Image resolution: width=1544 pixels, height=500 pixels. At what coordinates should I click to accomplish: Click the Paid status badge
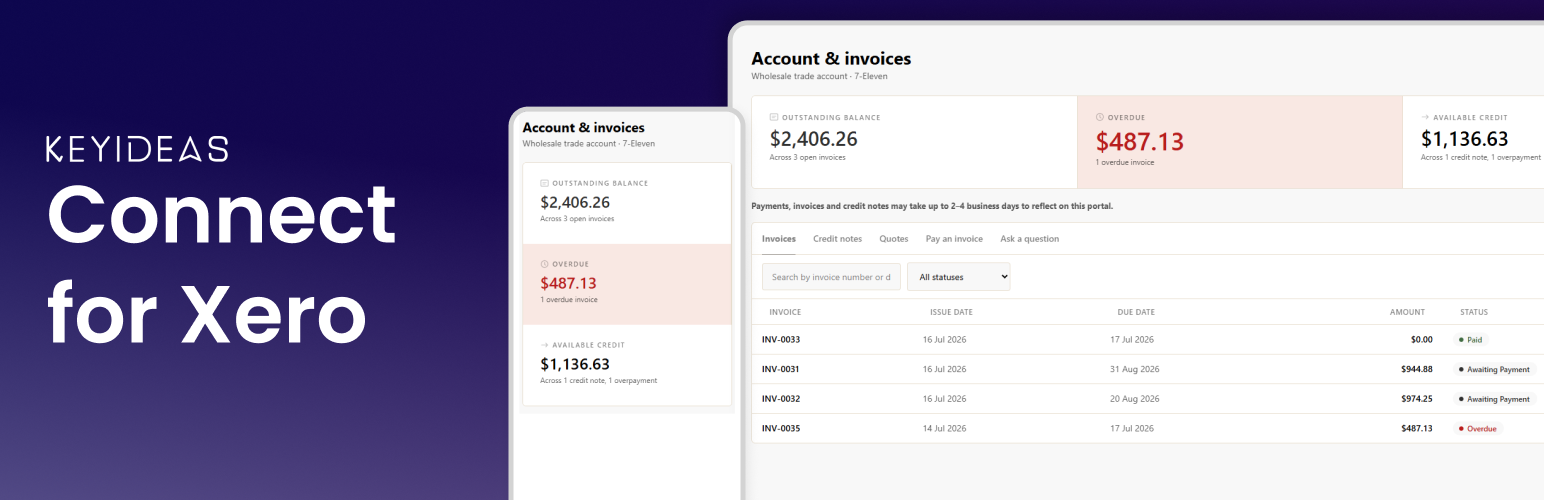coord(1471,340)
